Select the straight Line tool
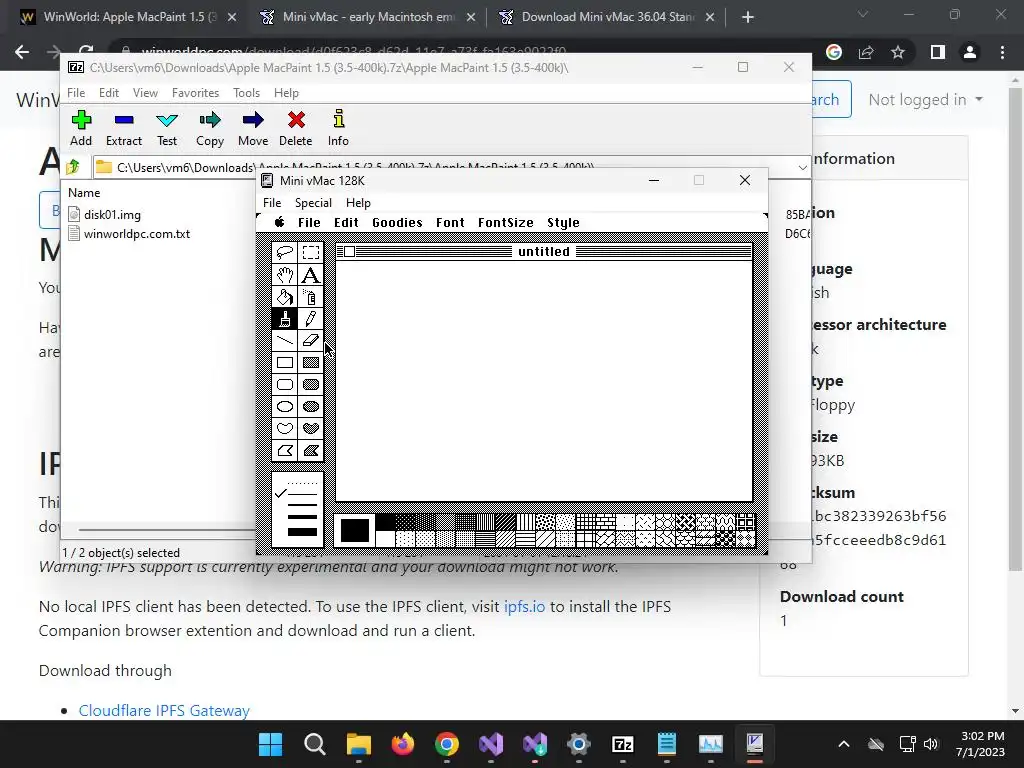Screen dimensions: 1024x768 coord(285,340)
